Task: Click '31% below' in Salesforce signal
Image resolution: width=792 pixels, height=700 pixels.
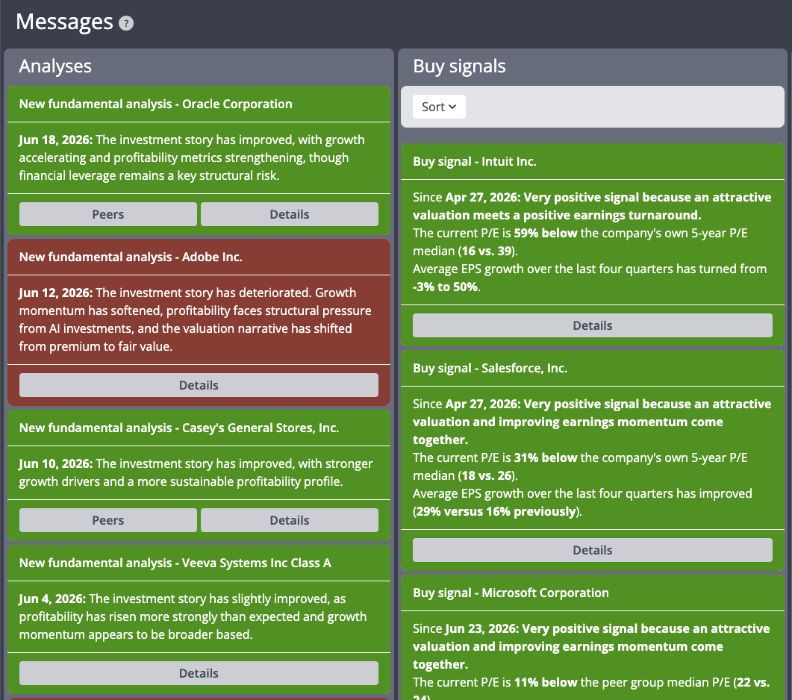Action: tap(546, 458)
